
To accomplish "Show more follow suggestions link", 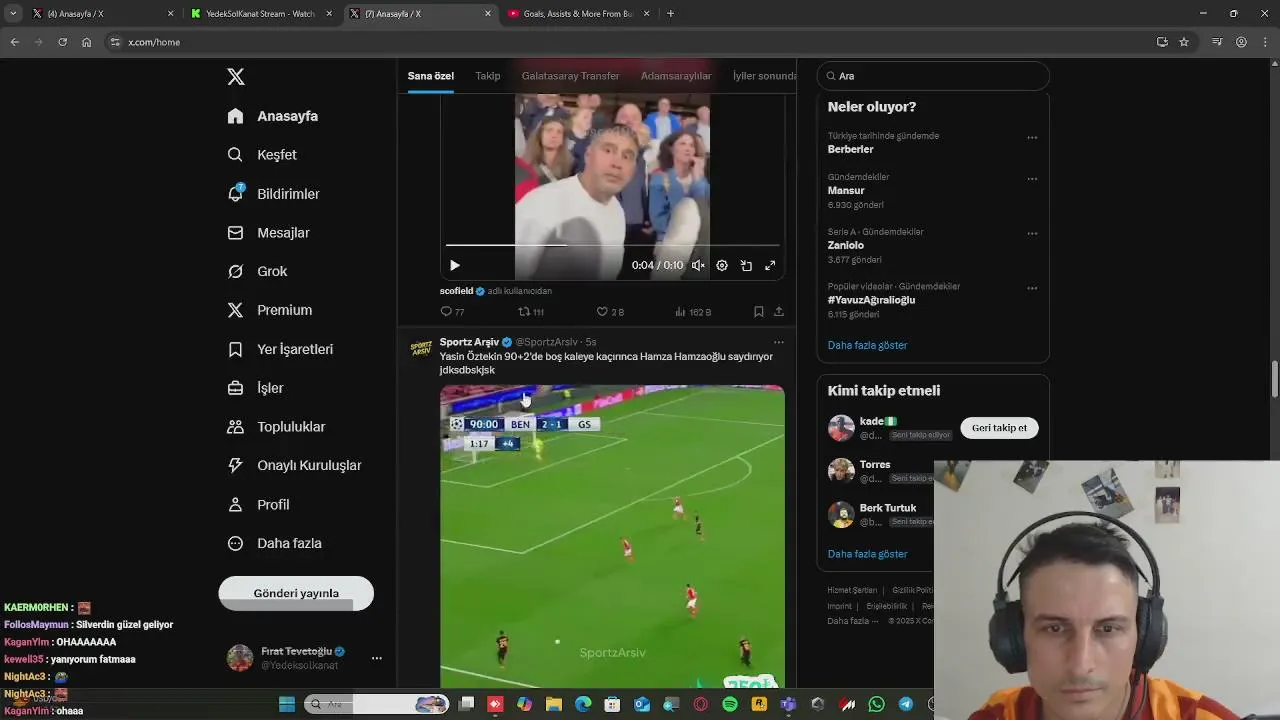I will point(867,554).
